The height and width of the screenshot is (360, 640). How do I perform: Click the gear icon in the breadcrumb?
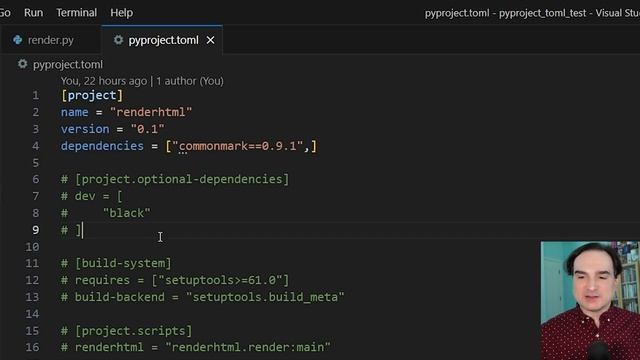[x=22, y=64]
